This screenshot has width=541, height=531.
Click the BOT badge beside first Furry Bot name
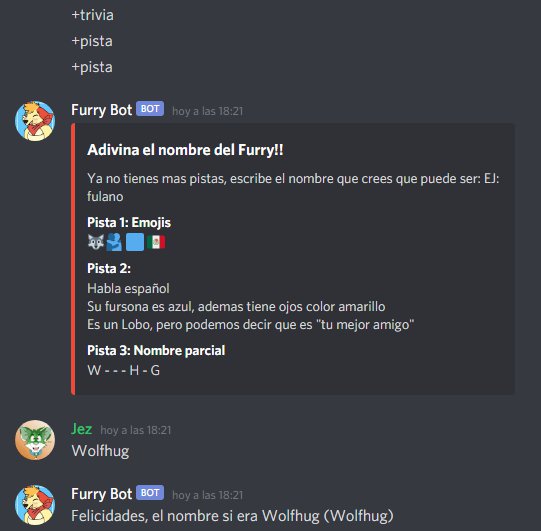click(x=150, y=109)
